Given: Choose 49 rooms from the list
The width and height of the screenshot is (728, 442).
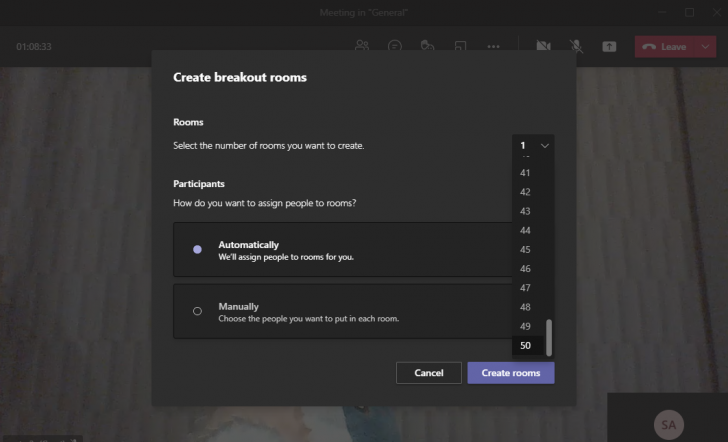Looking at the screenshot, I should click(x=528, y=326).
